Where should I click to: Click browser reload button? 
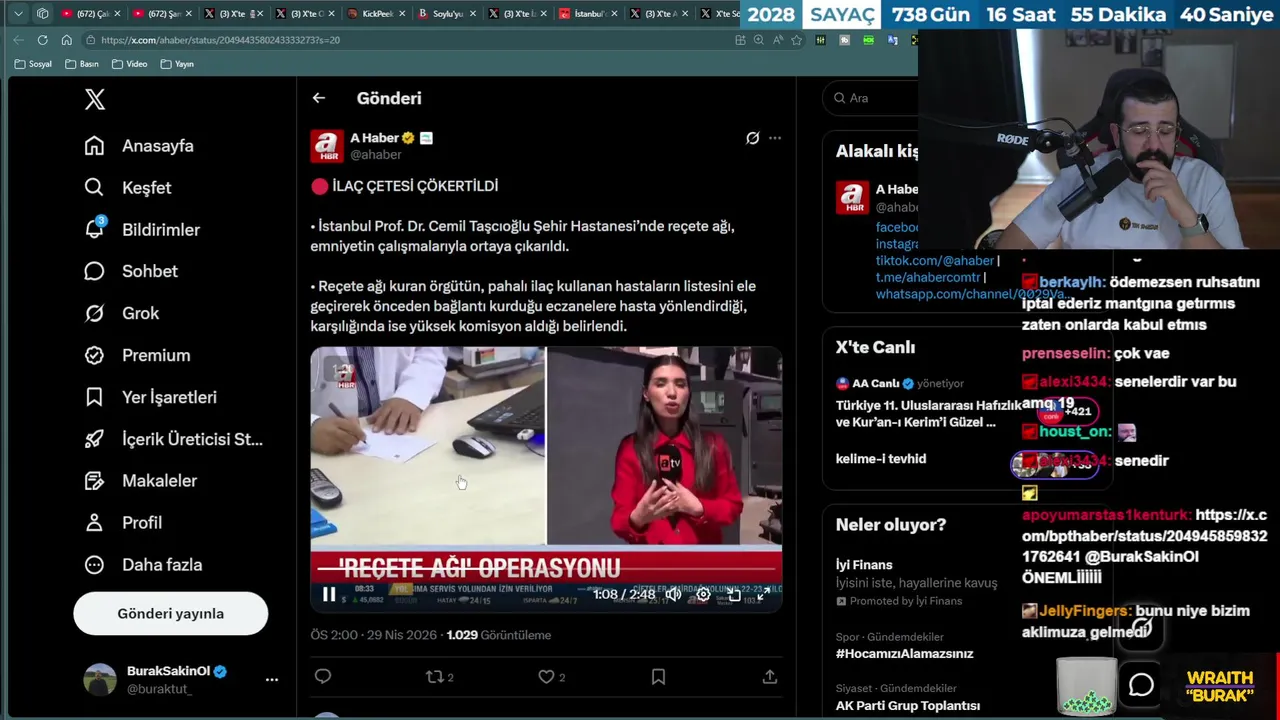pos(42,40)
